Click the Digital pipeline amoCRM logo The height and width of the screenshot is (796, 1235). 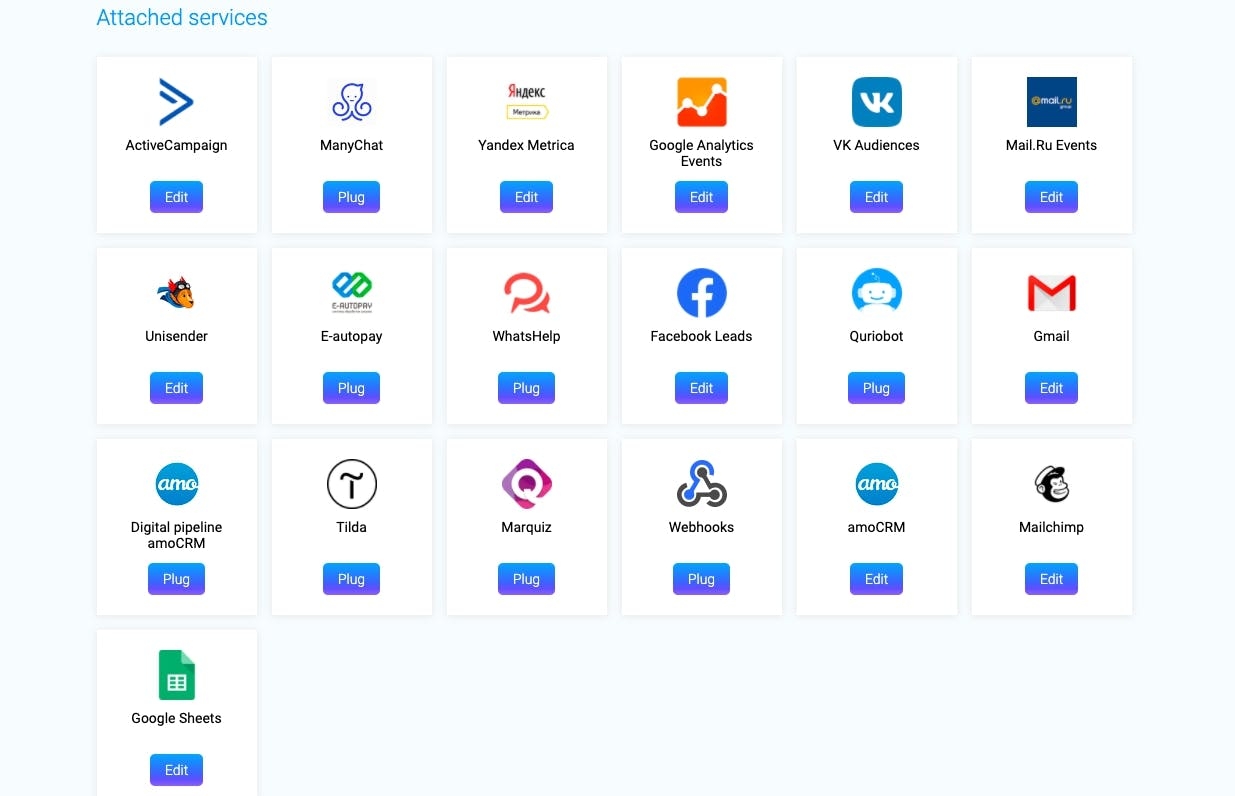coord(176,484)
